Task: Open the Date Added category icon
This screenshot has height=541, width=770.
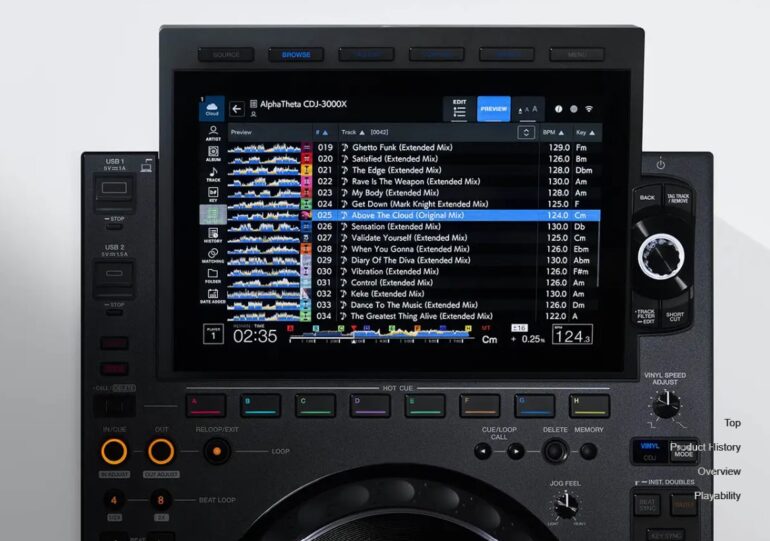Action: click(213, 296)
